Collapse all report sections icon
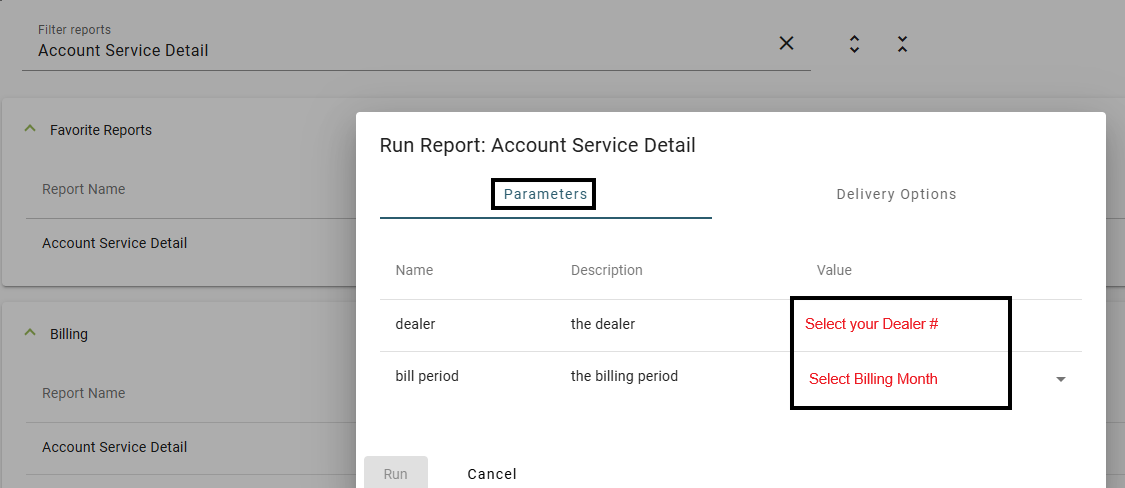Screen dimensions: 1125x488 [x=903, y=44]
